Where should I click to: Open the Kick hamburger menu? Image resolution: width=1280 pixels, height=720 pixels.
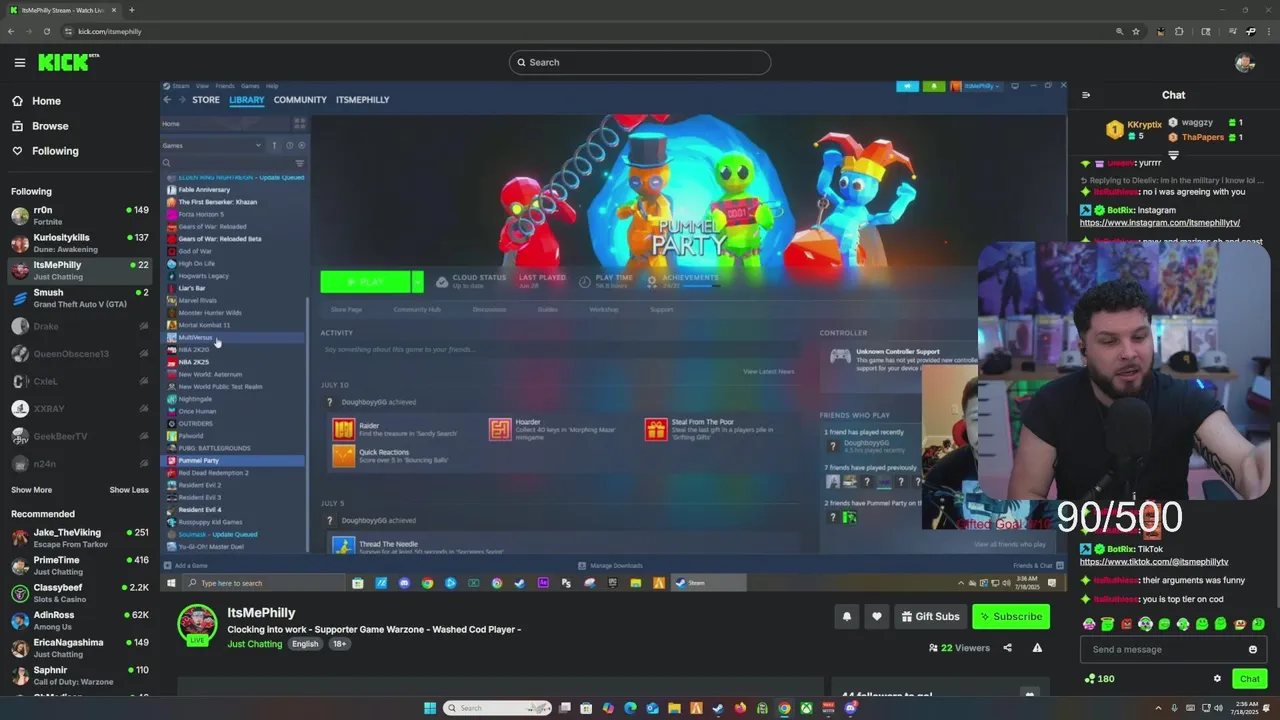(19, 62)
